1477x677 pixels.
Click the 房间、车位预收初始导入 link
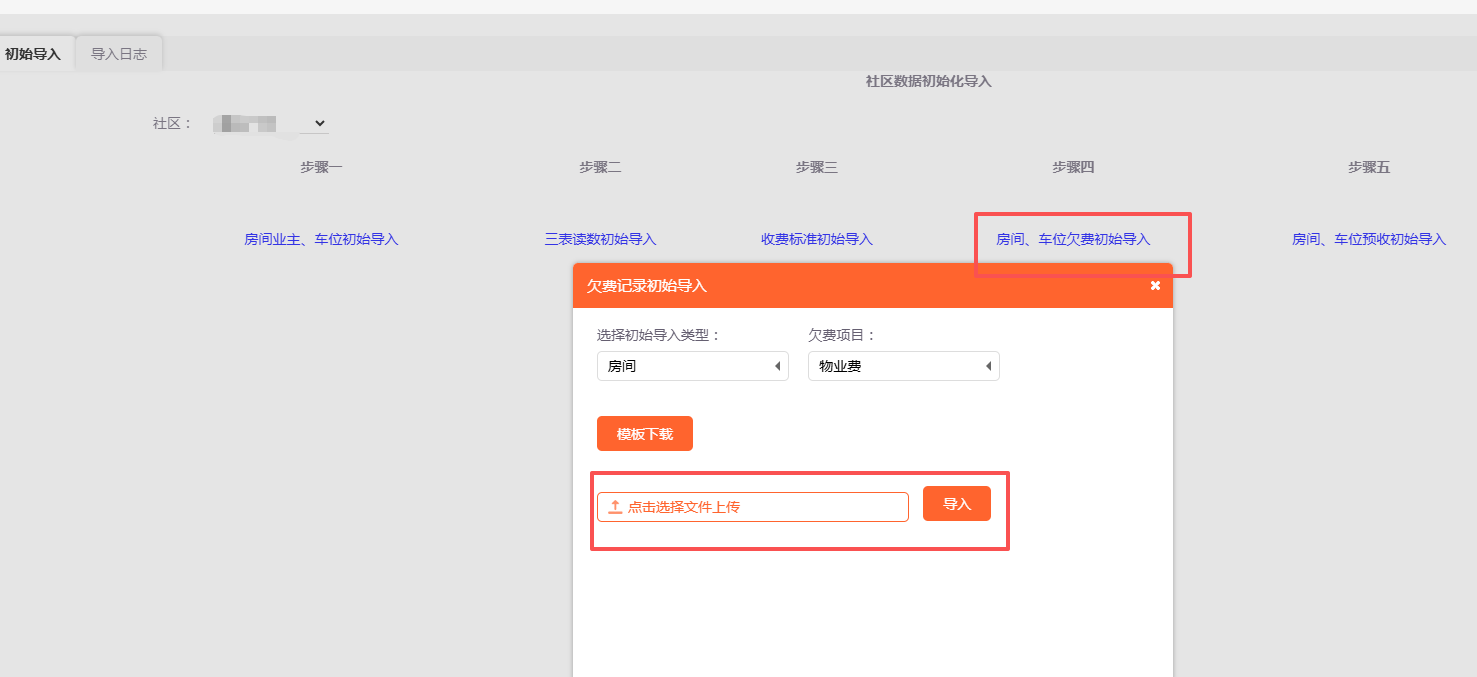coord(1368,239)
